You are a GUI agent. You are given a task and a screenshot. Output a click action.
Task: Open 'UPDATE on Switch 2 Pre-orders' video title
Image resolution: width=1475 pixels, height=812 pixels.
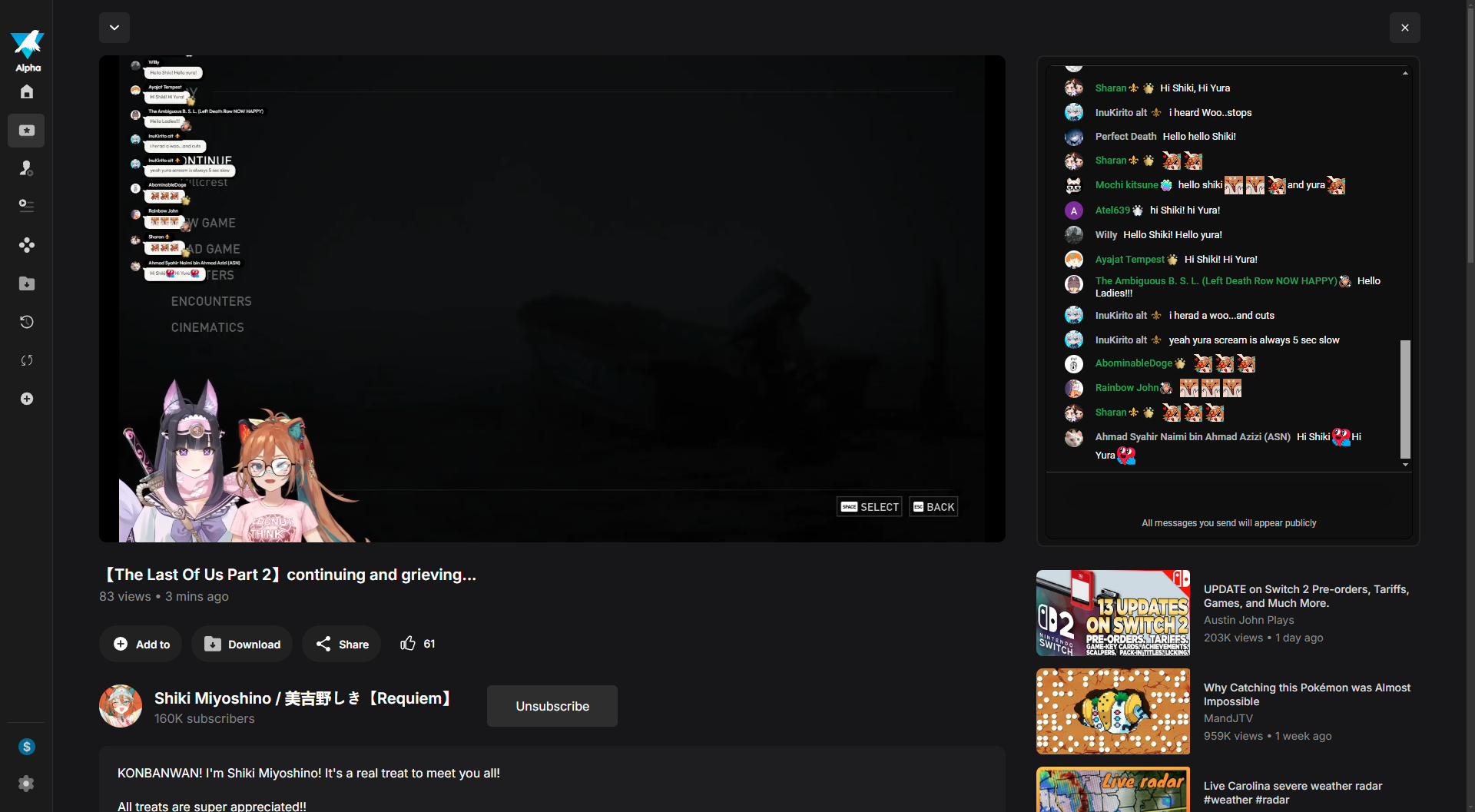[x=1307, y=596]
